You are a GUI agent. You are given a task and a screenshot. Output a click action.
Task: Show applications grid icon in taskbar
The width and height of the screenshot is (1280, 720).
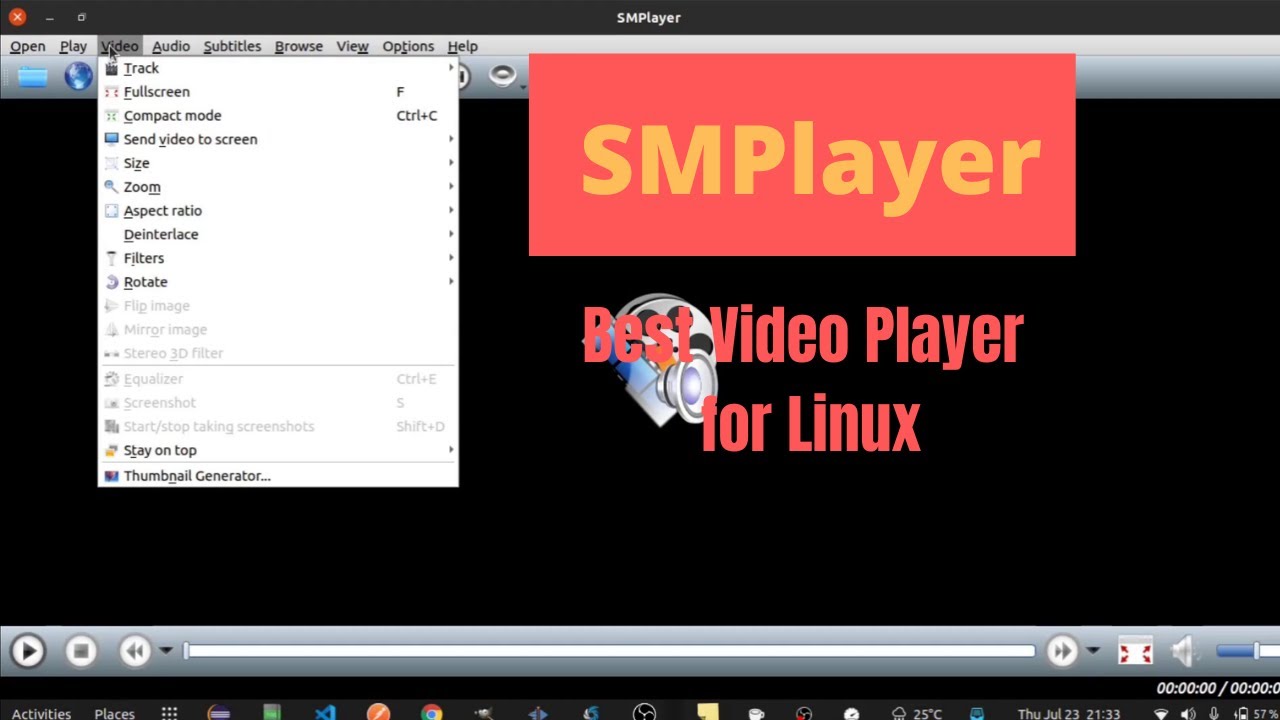170,713
